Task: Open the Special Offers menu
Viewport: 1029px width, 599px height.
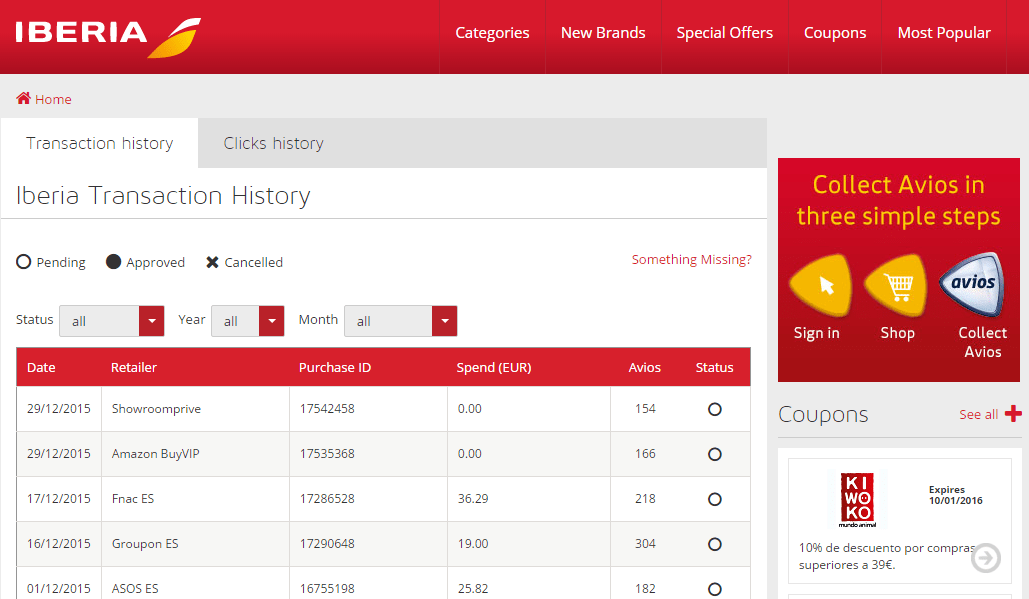Action: tap(724, 33)
